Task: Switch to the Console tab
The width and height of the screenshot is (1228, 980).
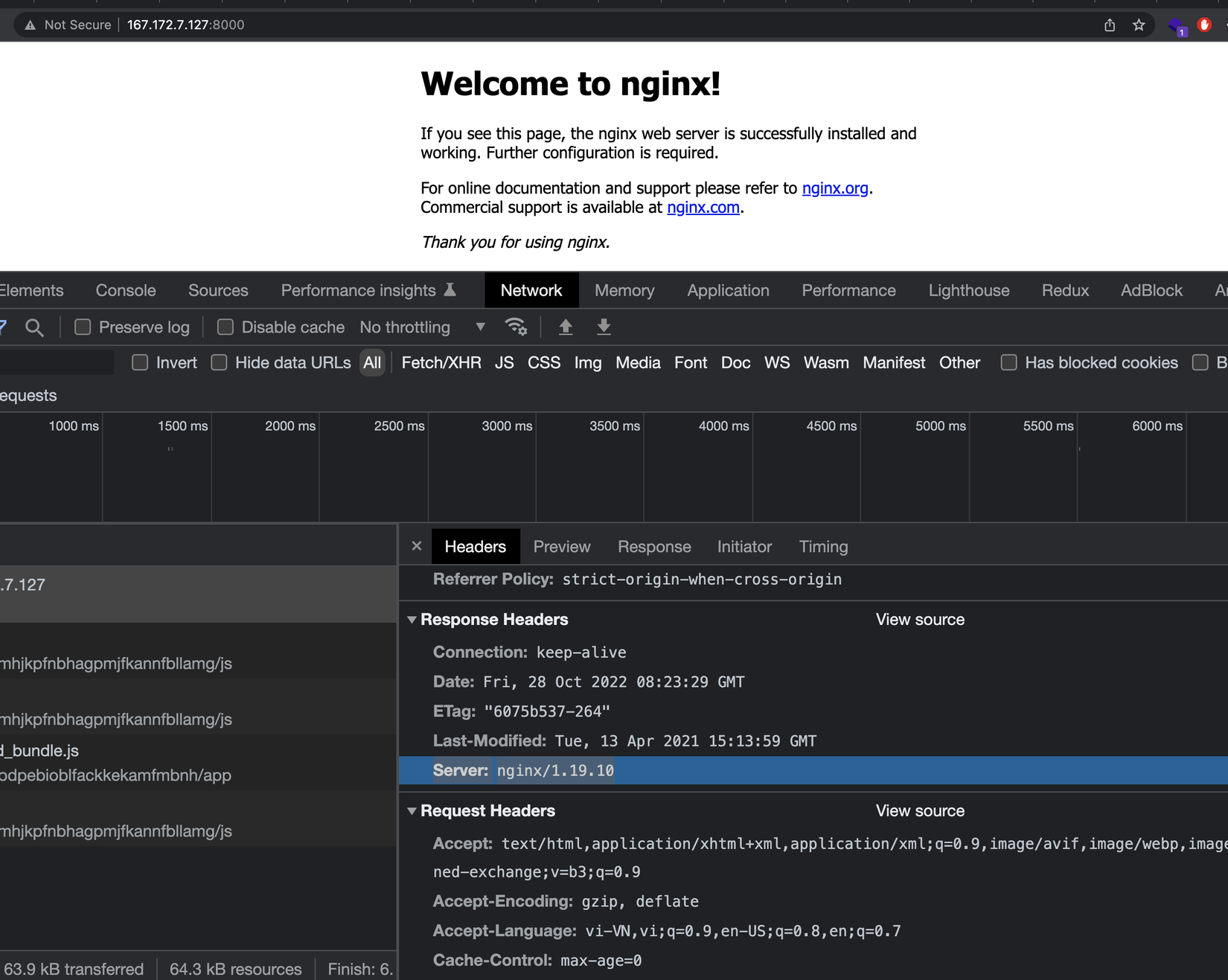Action: point(126,290)
